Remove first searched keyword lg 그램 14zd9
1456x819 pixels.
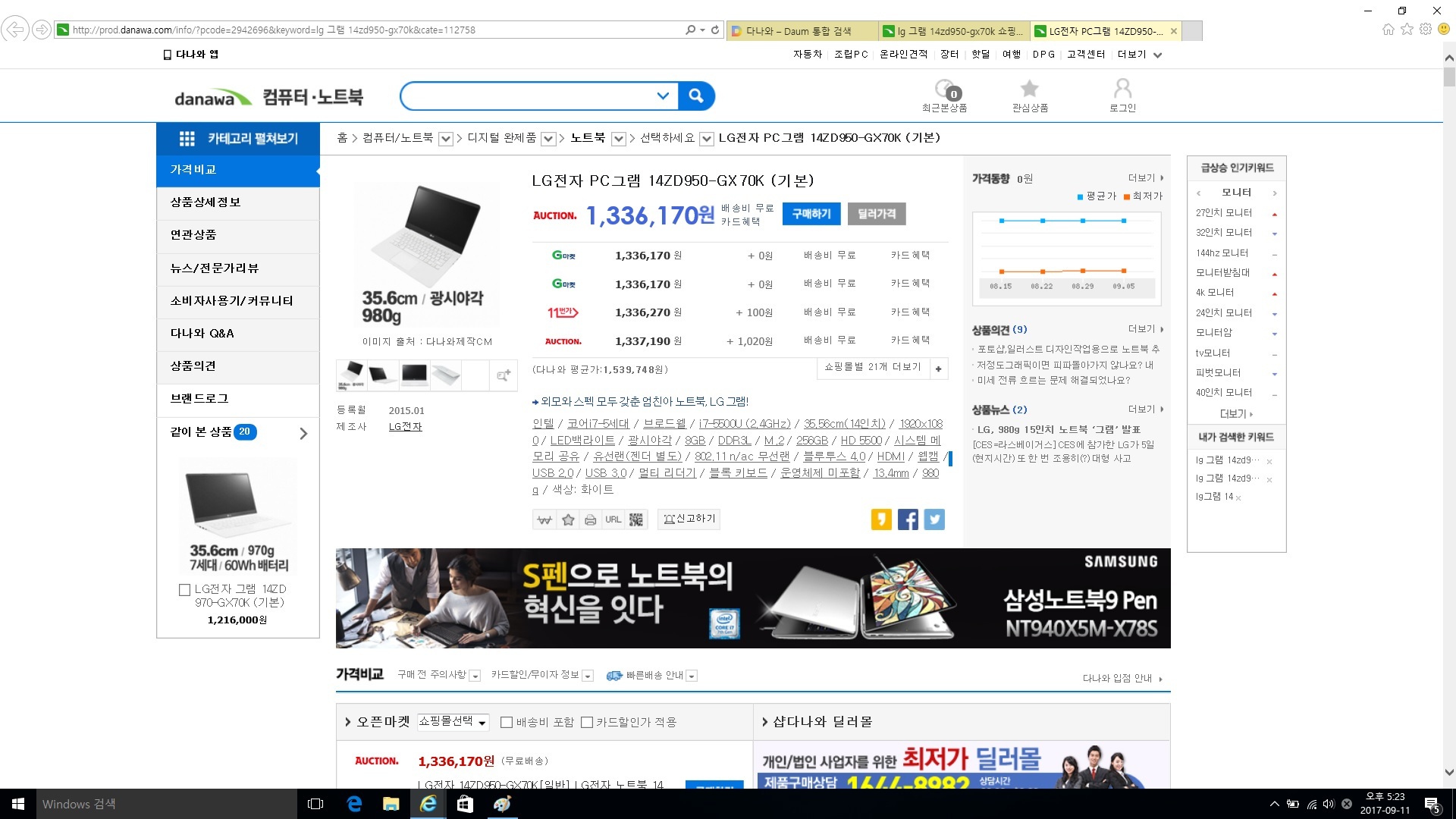(1269, 462)
